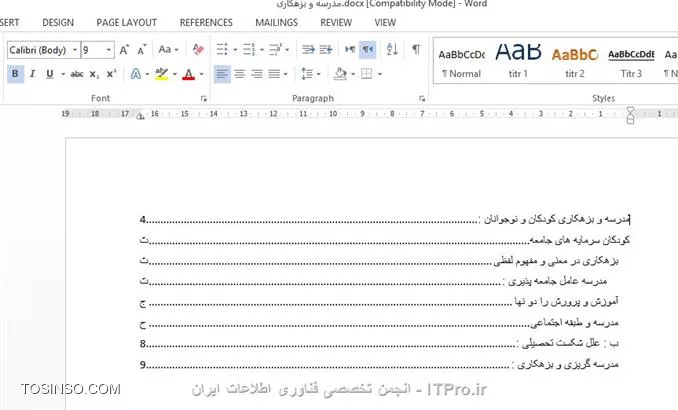Toggle Bold formatting
The image size is (678, 410).
tap(15, 74)
